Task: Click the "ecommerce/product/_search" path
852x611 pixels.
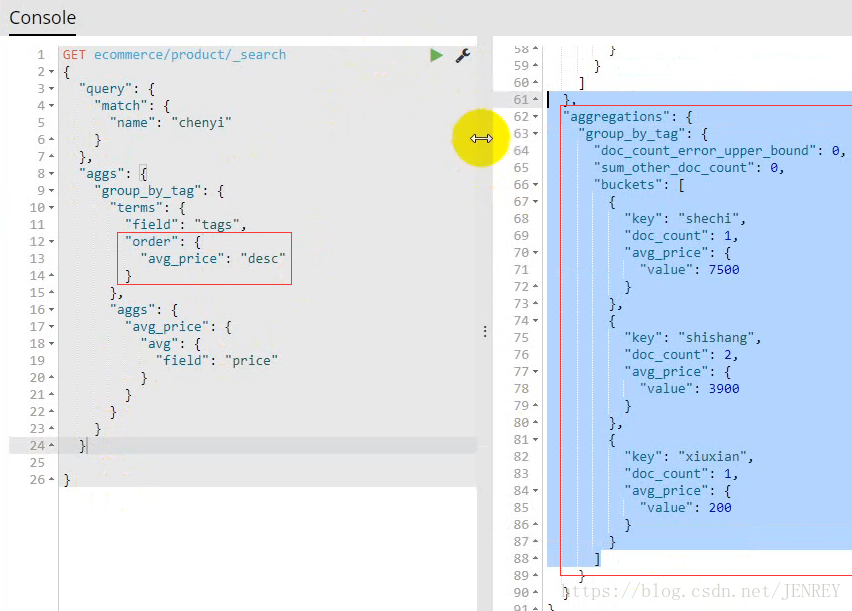Action: [x=190, y=55]
